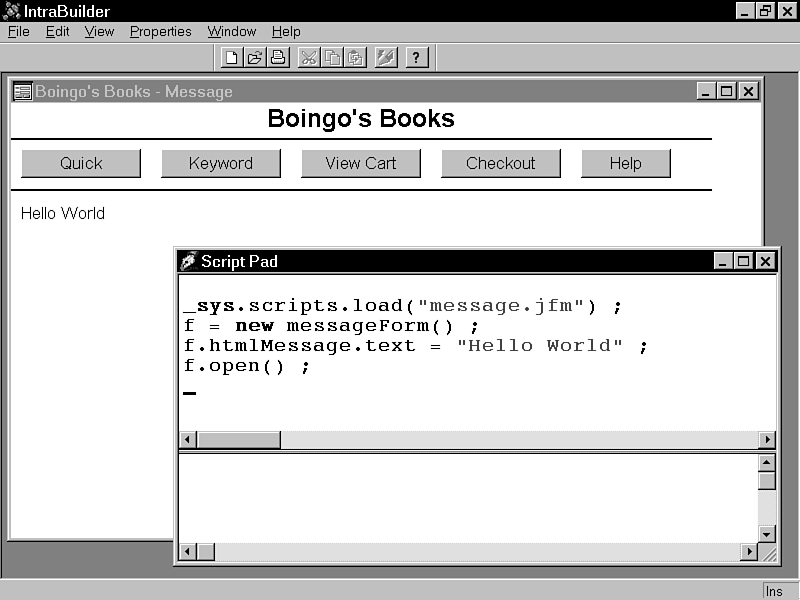Click the Run lightning-bolt toolbar icon
The height and width of the screenshot is (600, 800).
click(386, 57)
